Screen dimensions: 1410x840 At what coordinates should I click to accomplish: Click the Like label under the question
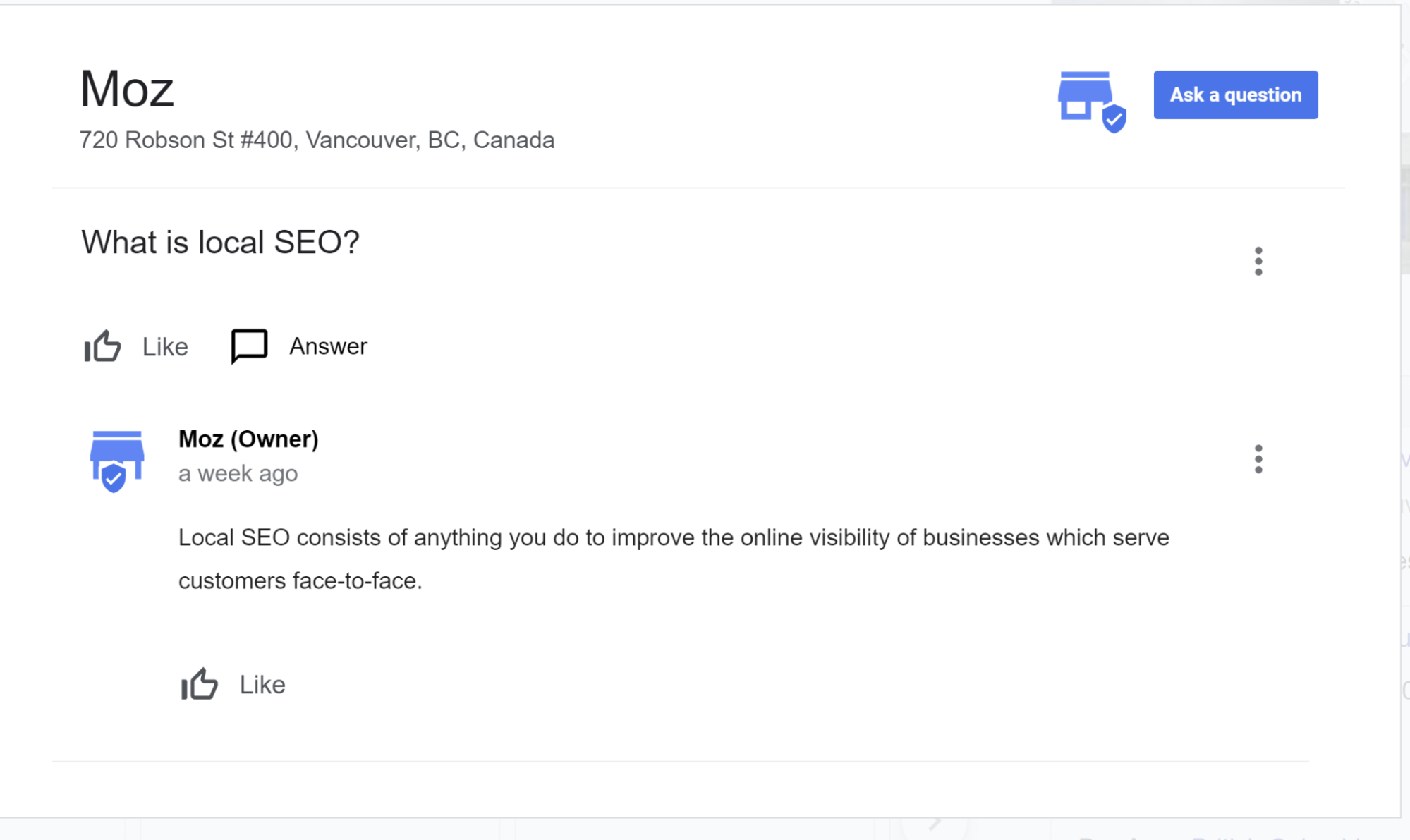(165, 347)
